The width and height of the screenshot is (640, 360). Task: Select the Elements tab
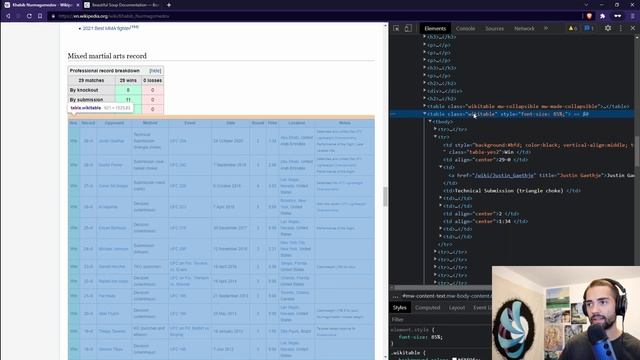(435, 29)
